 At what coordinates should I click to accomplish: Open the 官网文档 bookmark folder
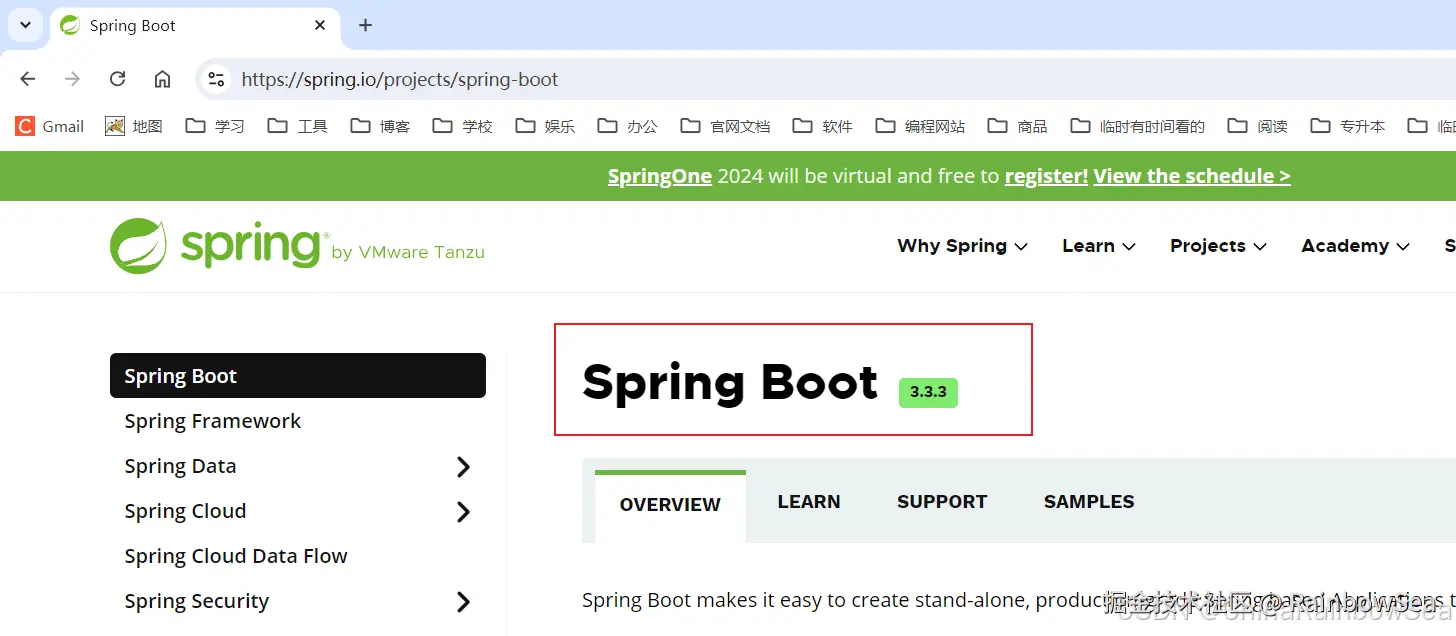pyautogui.click(x=725, y=126)
